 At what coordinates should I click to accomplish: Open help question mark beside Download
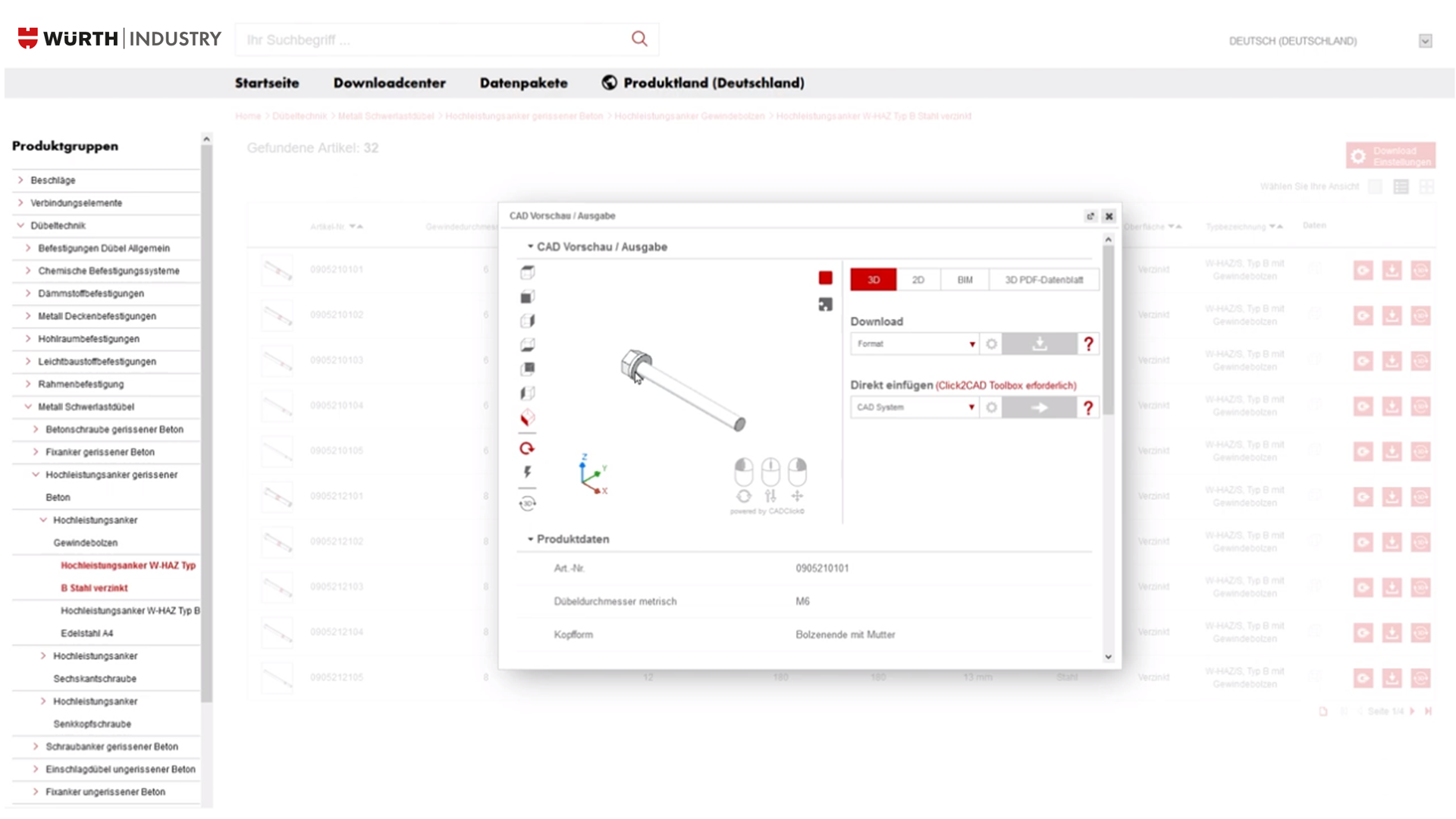click(1088, 344)
